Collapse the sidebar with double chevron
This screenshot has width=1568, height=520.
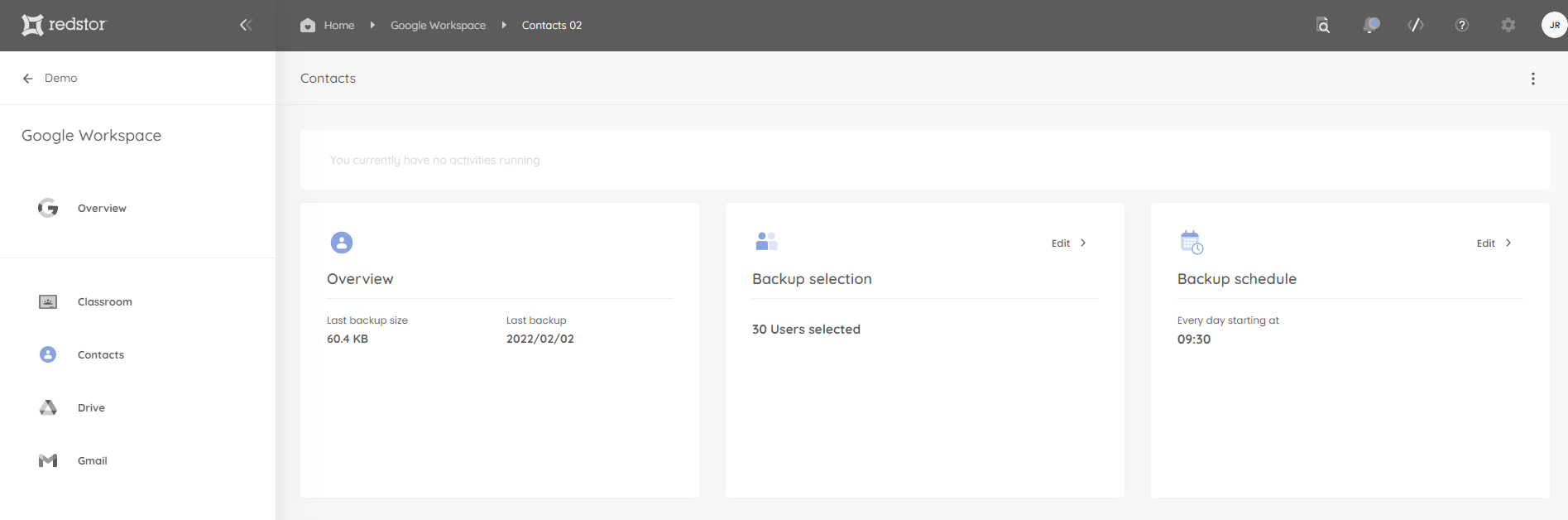click(x=246, y=25)
